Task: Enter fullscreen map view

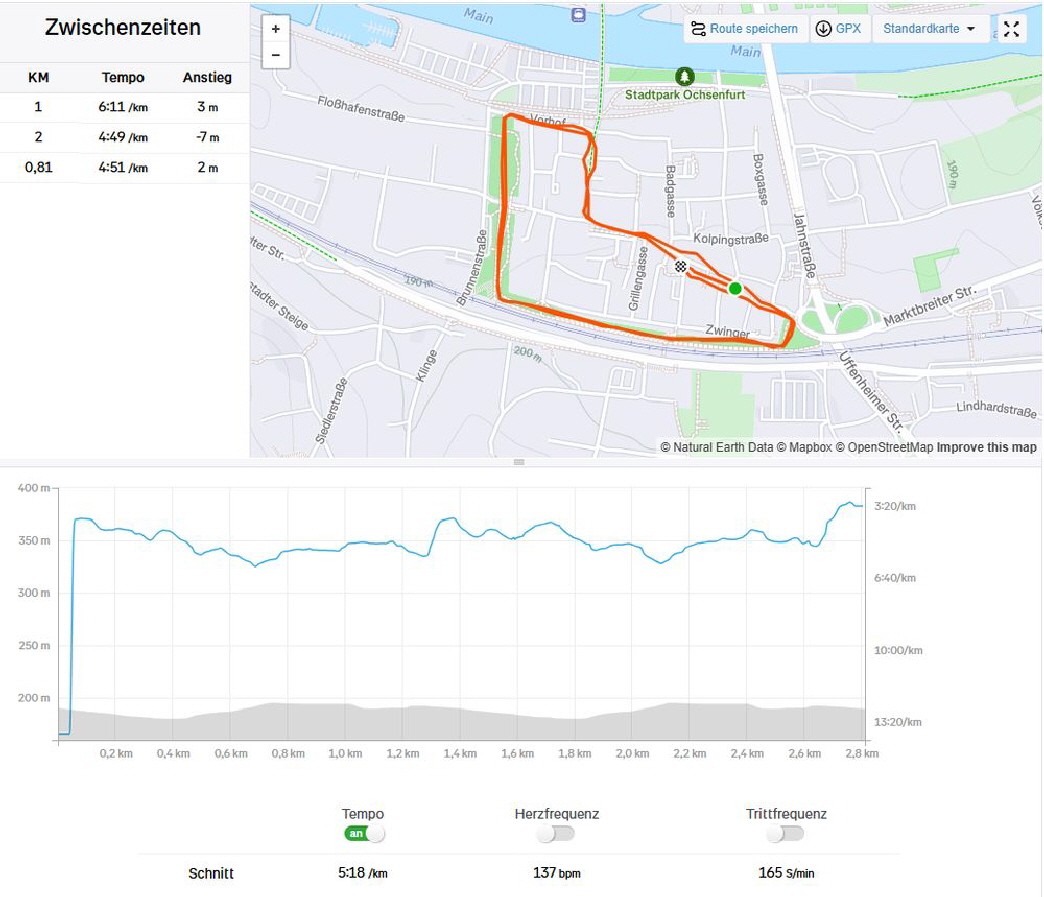Action: [1011, 29]
